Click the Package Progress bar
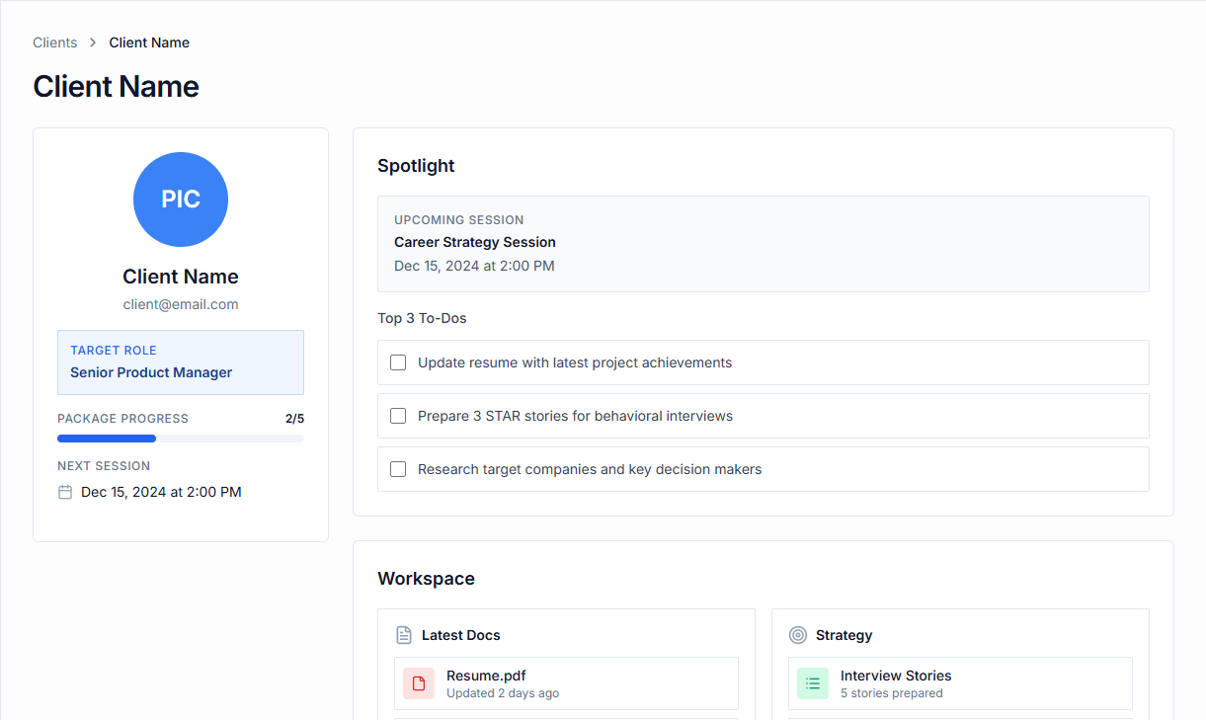The width and height of the screenshot is (1206, 720). point(180,438)
